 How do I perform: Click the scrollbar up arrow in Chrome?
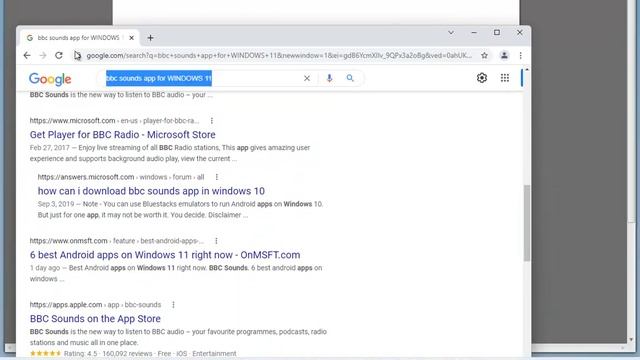click(527, 70)
